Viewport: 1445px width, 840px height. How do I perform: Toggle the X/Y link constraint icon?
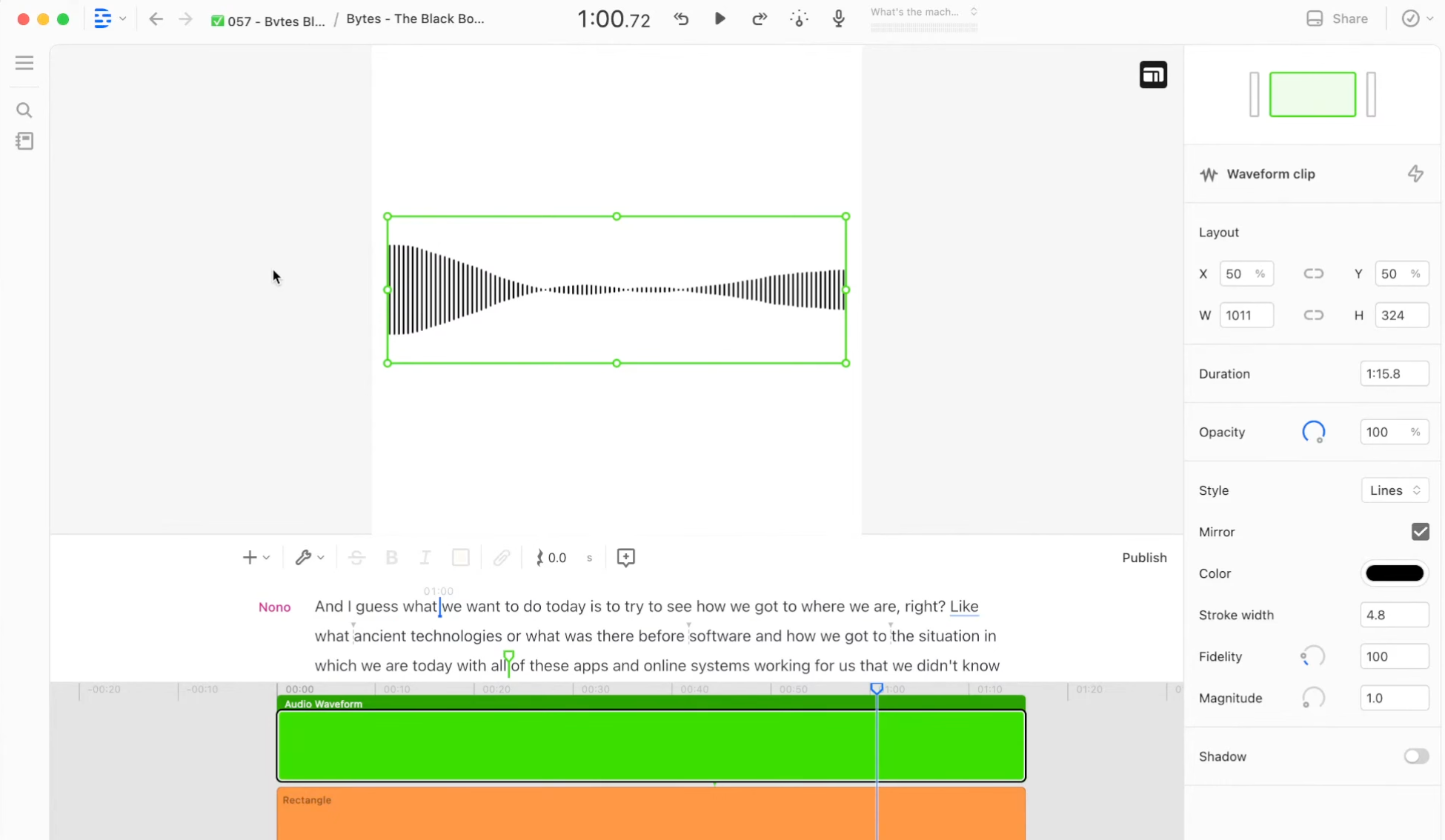click(x=1313, y=274)
